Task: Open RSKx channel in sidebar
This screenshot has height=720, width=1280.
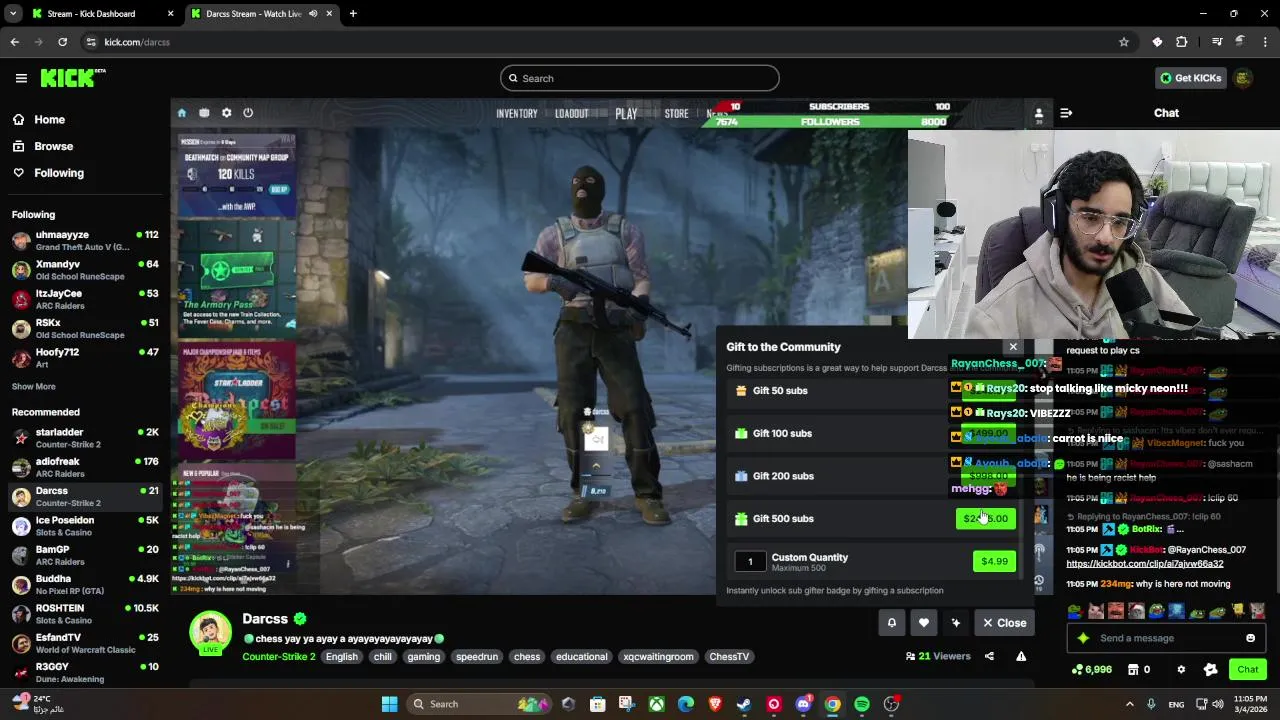Action: [85, 329]
